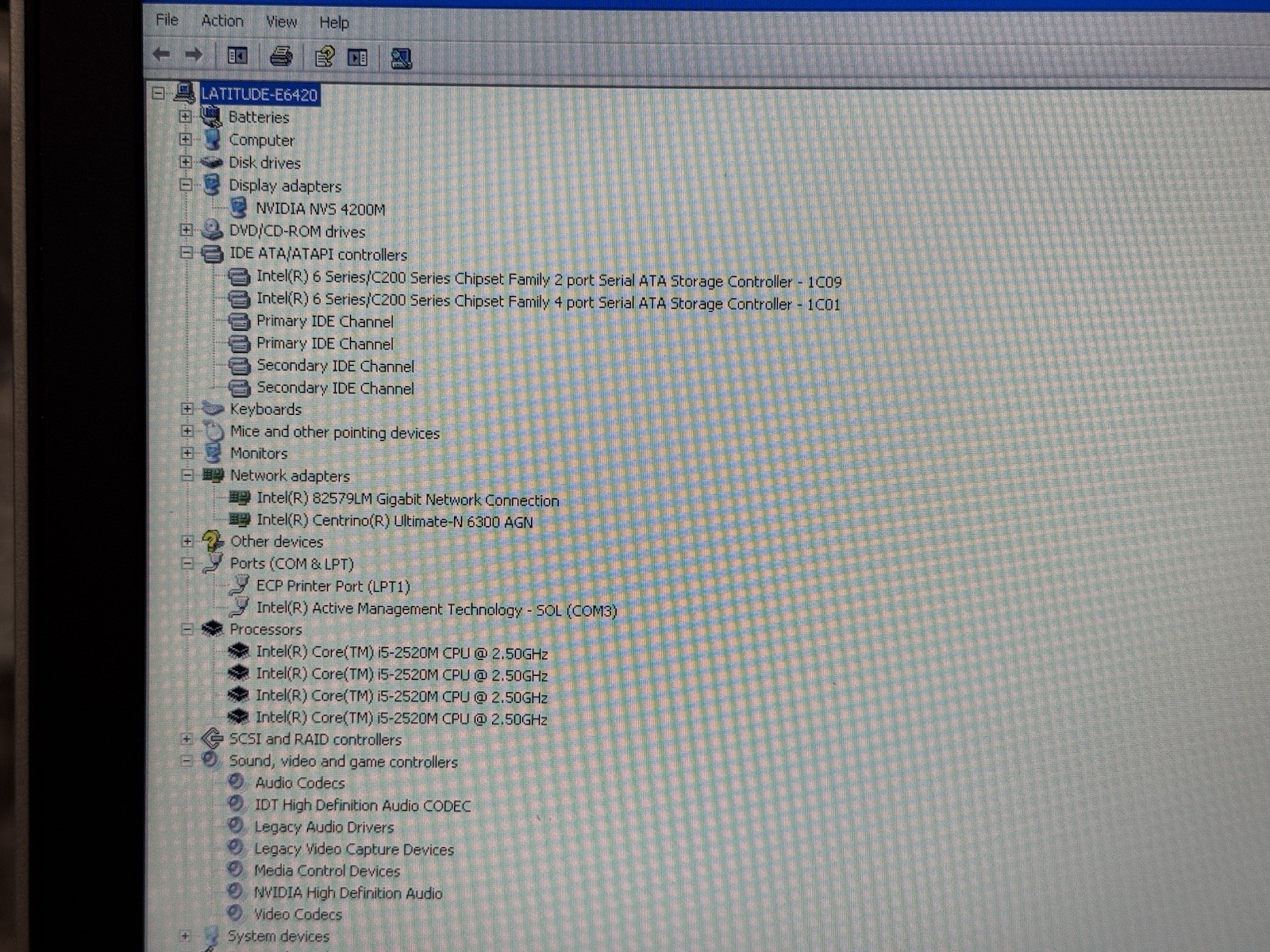Select the LATITUDE-E6420 root node
Viewport: 1270px width, 952px height.
(x=260, y=94)
